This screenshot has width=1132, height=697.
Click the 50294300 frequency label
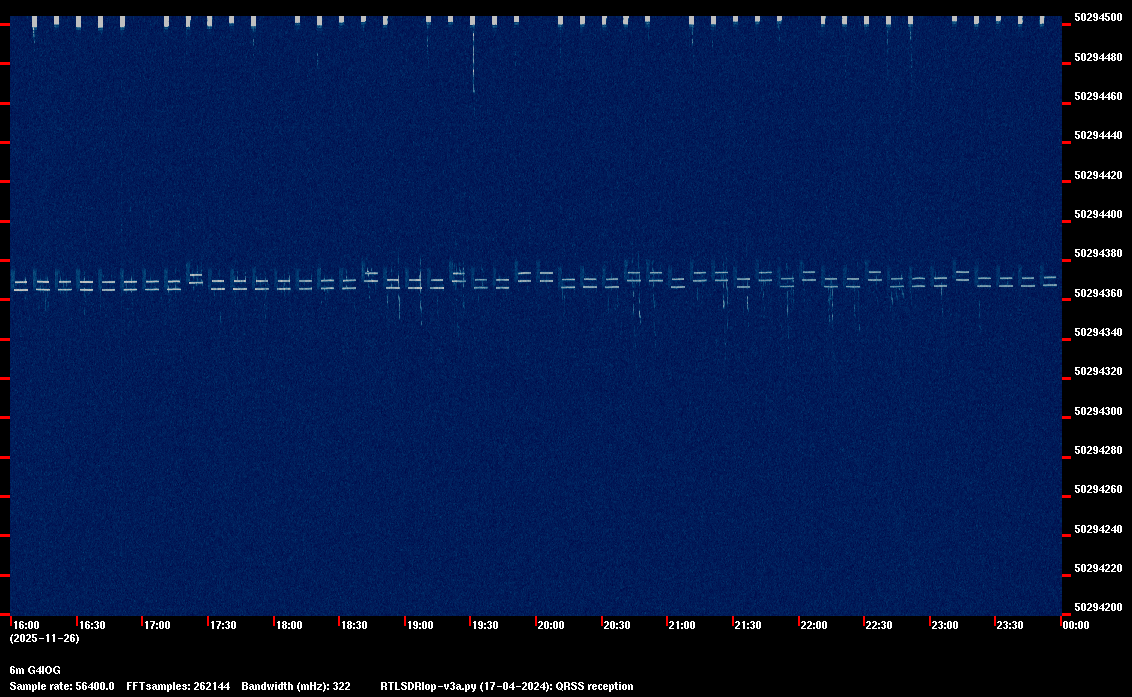click(x=1098, y=411)
